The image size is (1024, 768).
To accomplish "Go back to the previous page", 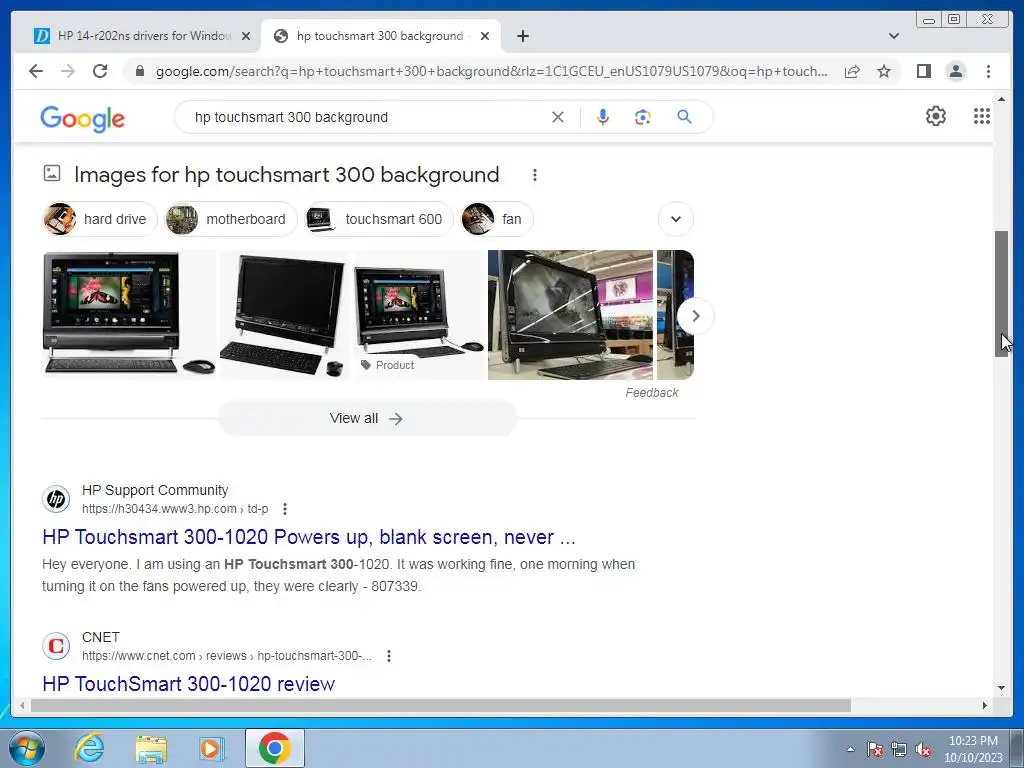I will tap(36, 71).
